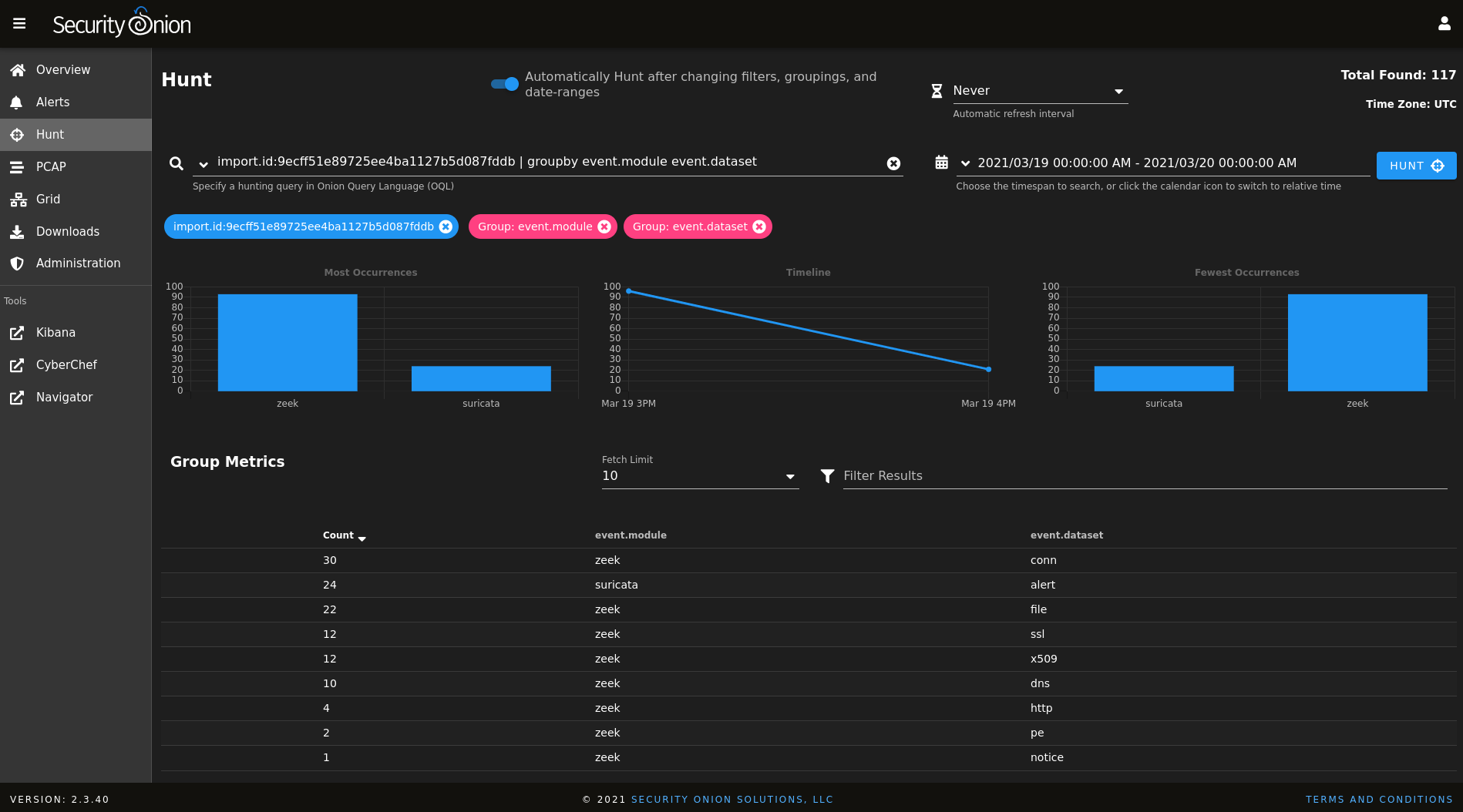1463x812 pixels.
Task: Toggle Automatically Hunt off
Action: 504,84
